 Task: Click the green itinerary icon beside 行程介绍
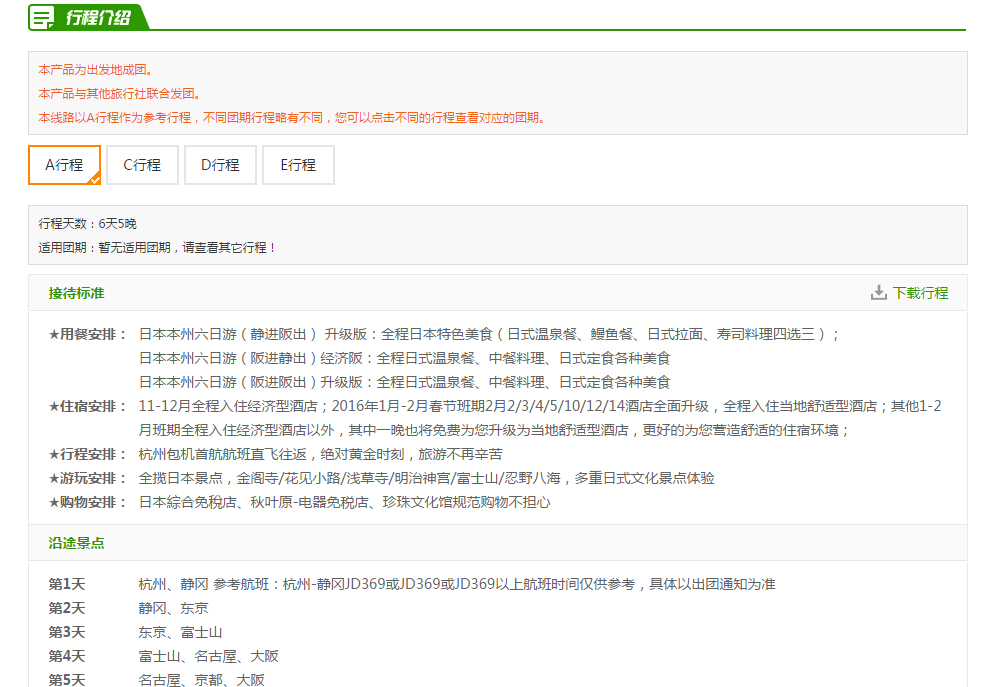point(42,17)
